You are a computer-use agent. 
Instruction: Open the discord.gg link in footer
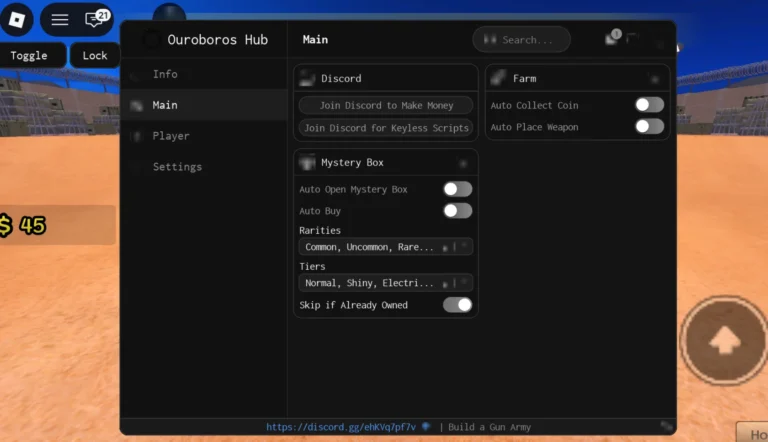click(341, 427)
